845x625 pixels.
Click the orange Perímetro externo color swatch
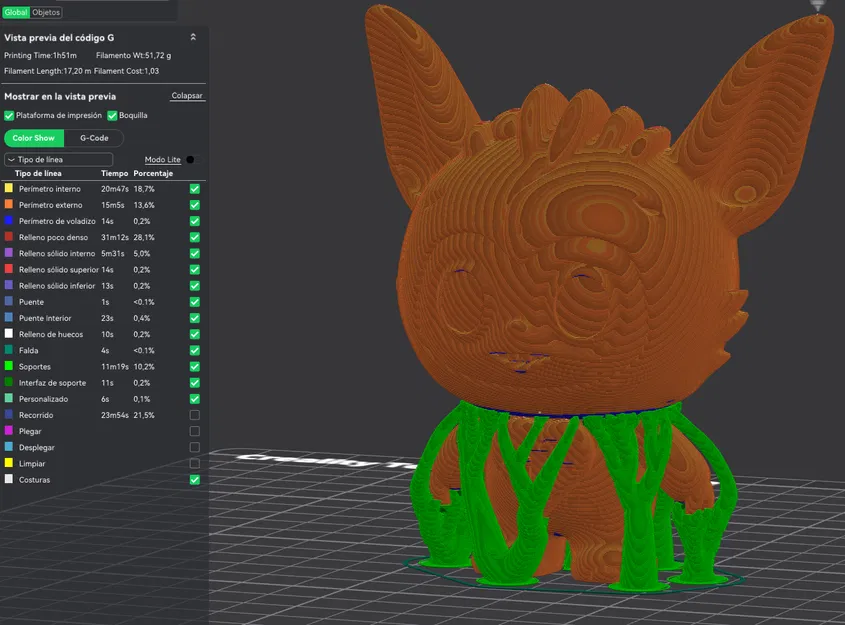point(8,204)
